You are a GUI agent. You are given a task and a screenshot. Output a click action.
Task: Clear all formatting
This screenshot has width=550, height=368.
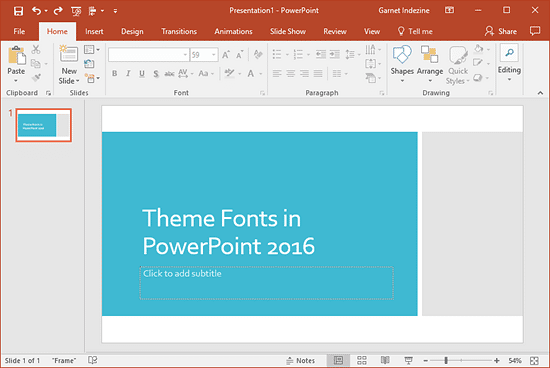[x=258, y=54]
